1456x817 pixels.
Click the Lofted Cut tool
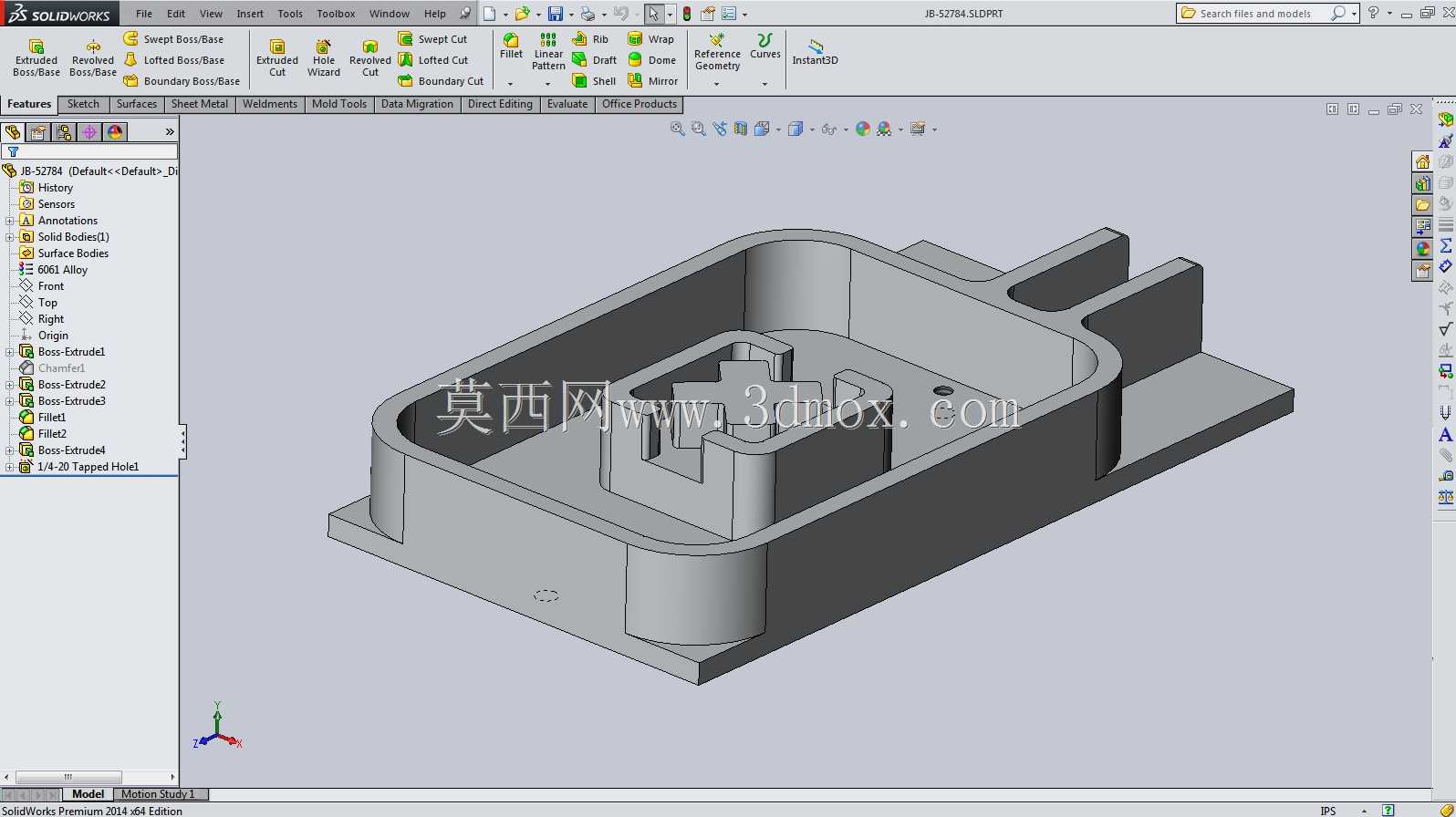tap(433, 60)
